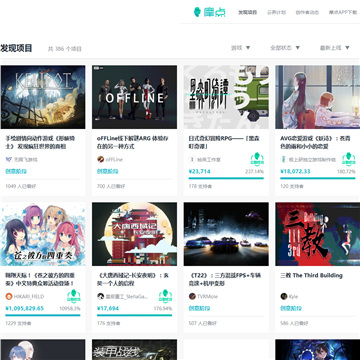The width and height of the screenshot is (360, 360).
Task: Click the TVRMole creator name
Action: [x=207, y=296]
